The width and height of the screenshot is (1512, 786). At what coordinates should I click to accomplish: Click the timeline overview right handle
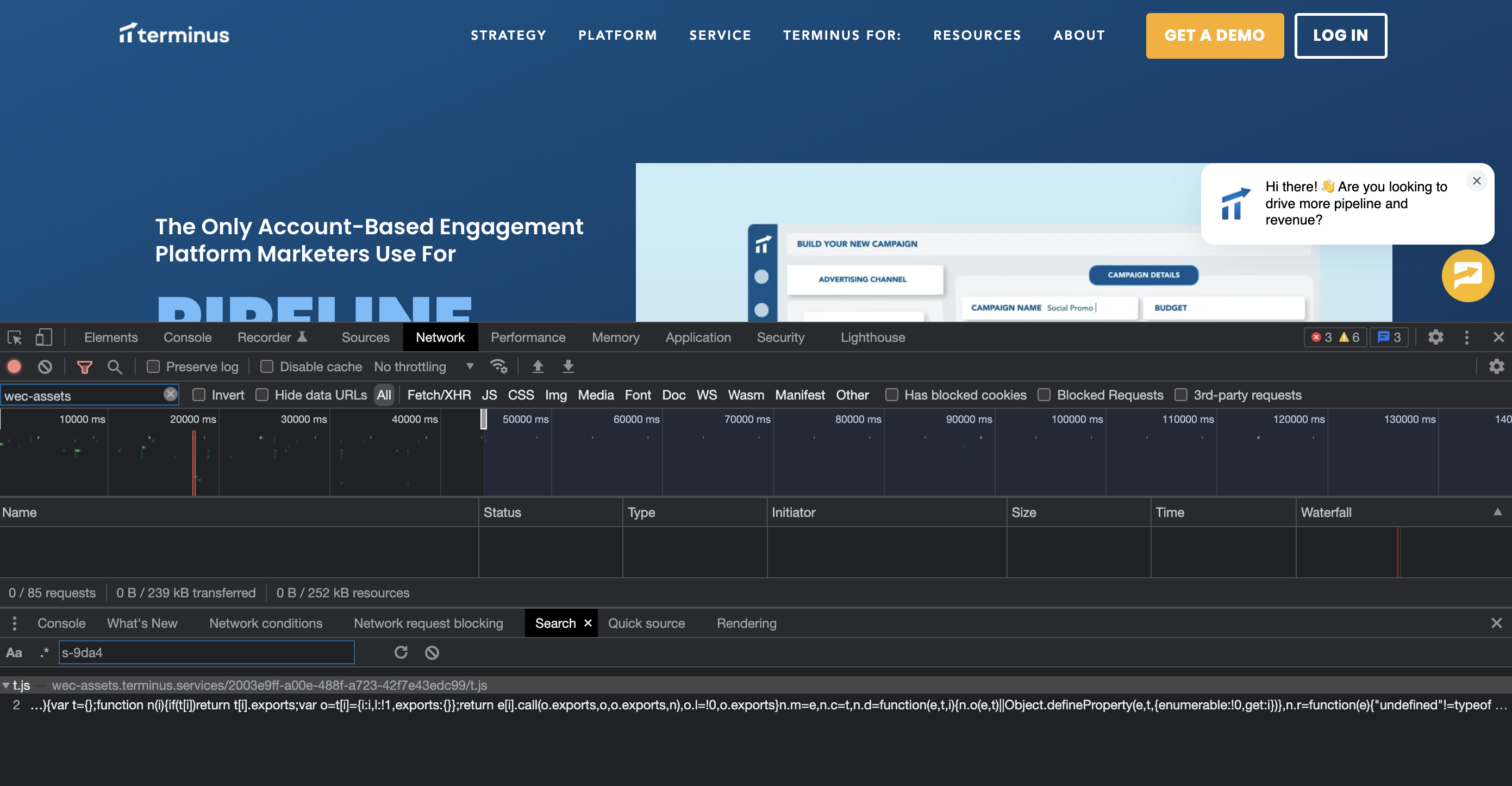tap(484, 419)
